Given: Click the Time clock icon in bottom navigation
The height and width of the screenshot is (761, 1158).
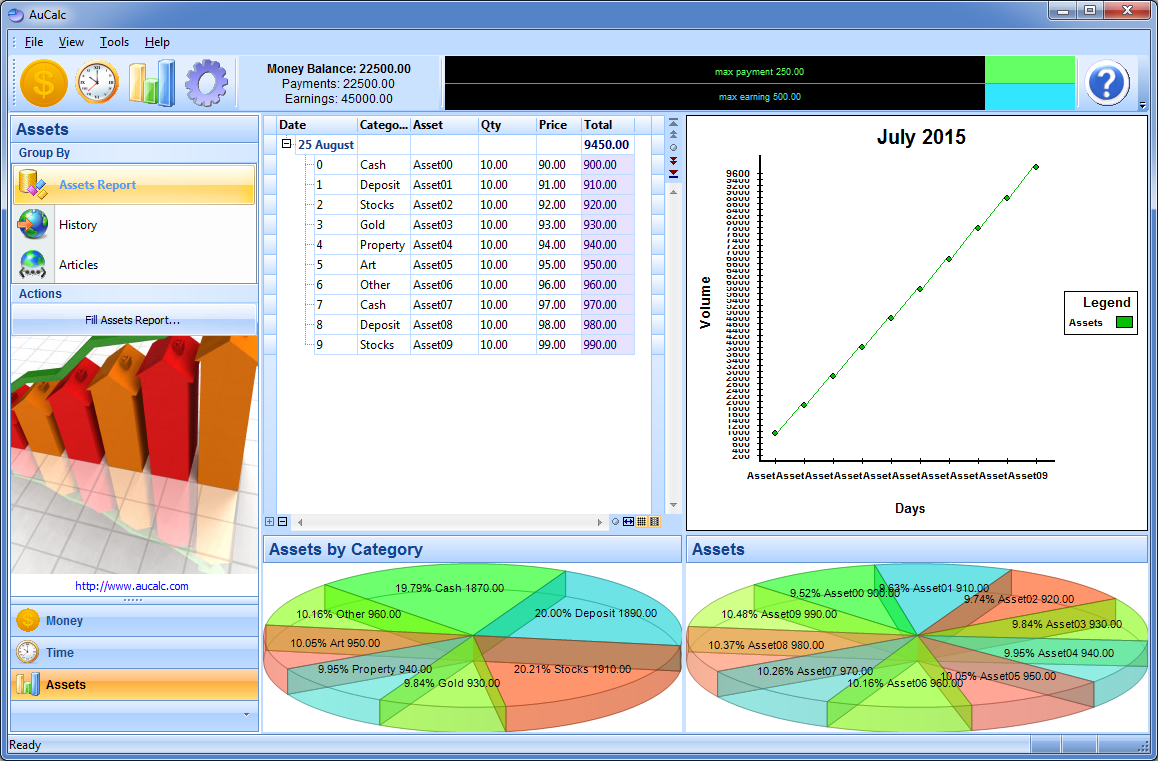Looking at the screenshot, I should point(27,652).
